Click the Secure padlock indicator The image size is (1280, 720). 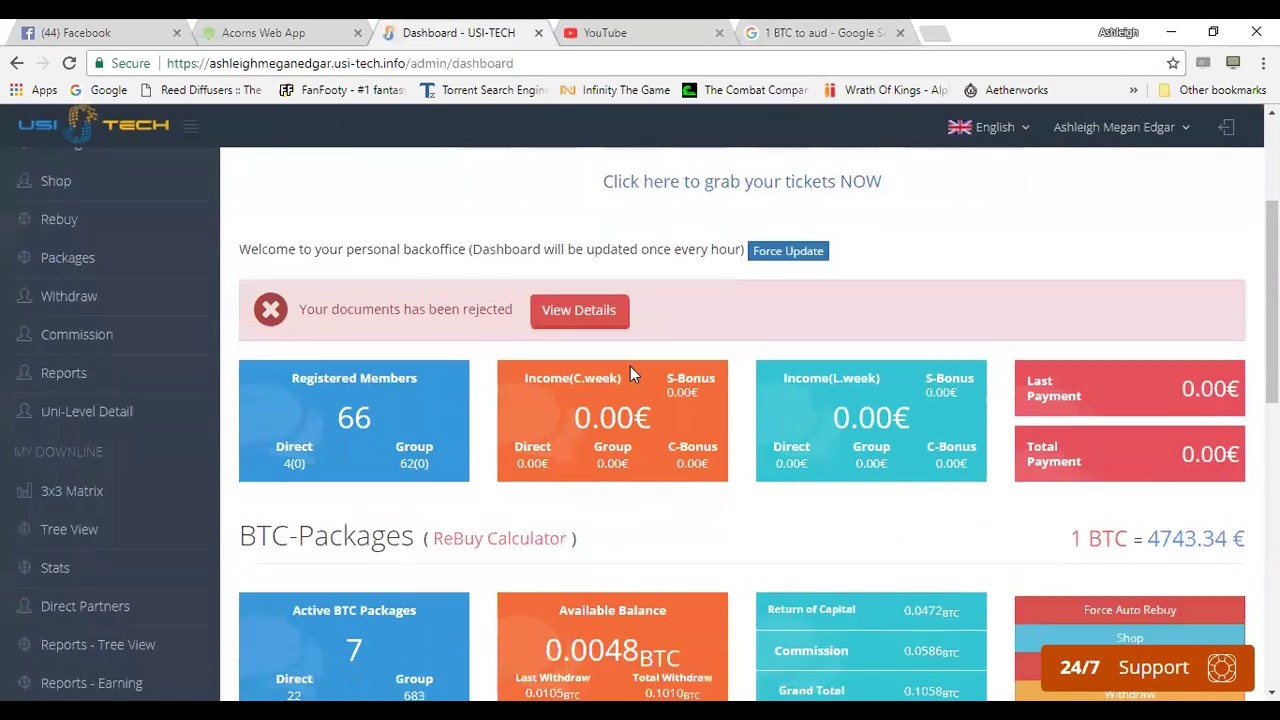(122, 63)
